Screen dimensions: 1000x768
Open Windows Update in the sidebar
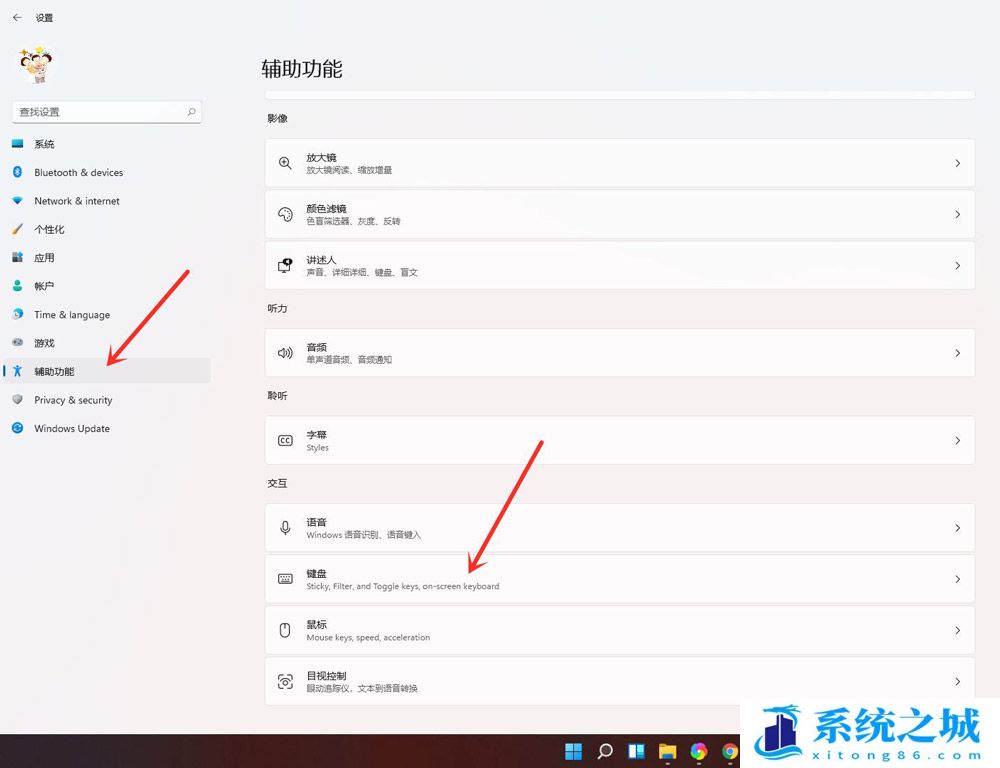coord(72,428)
